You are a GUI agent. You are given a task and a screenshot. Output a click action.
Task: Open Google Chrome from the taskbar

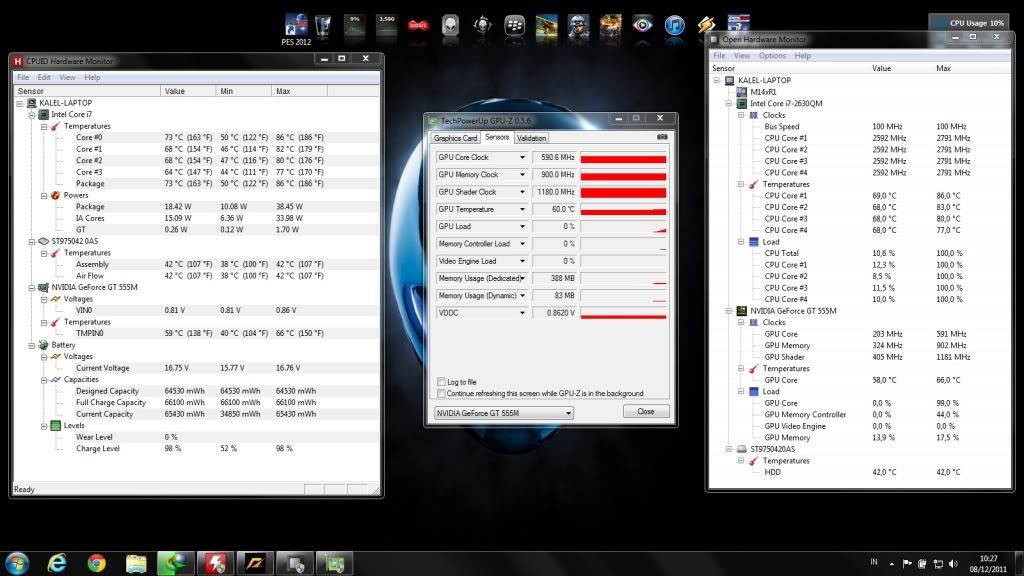tap(97, 563)
